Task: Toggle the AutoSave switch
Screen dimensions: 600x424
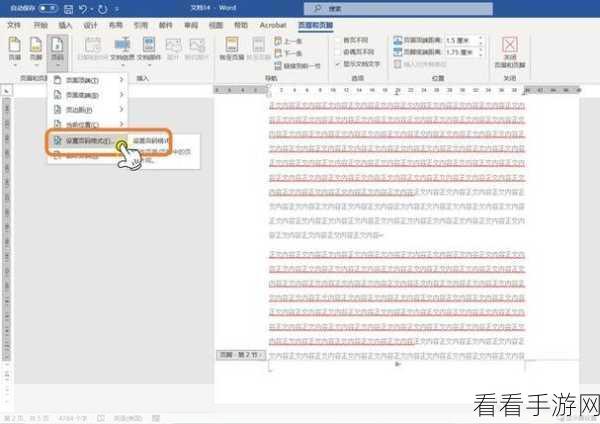Action: (47, 8)
